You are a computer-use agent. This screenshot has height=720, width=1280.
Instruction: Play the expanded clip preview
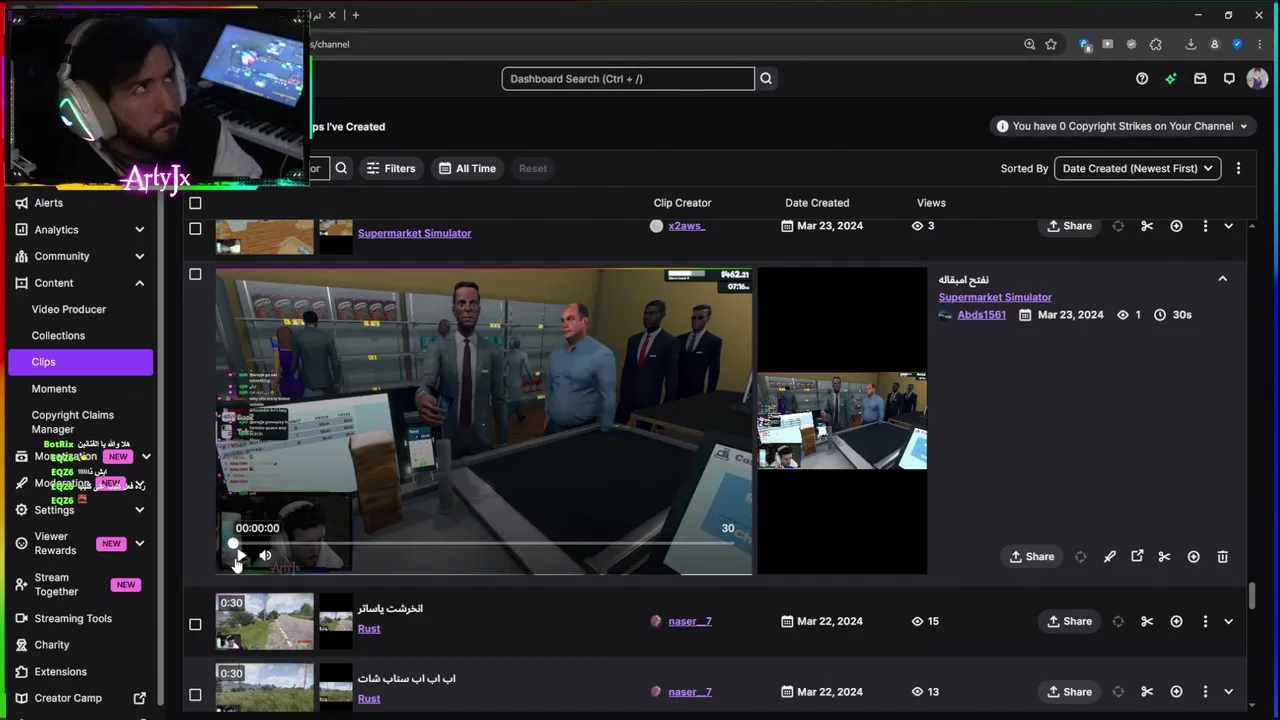pyautogui.click(x=241, y=556)
